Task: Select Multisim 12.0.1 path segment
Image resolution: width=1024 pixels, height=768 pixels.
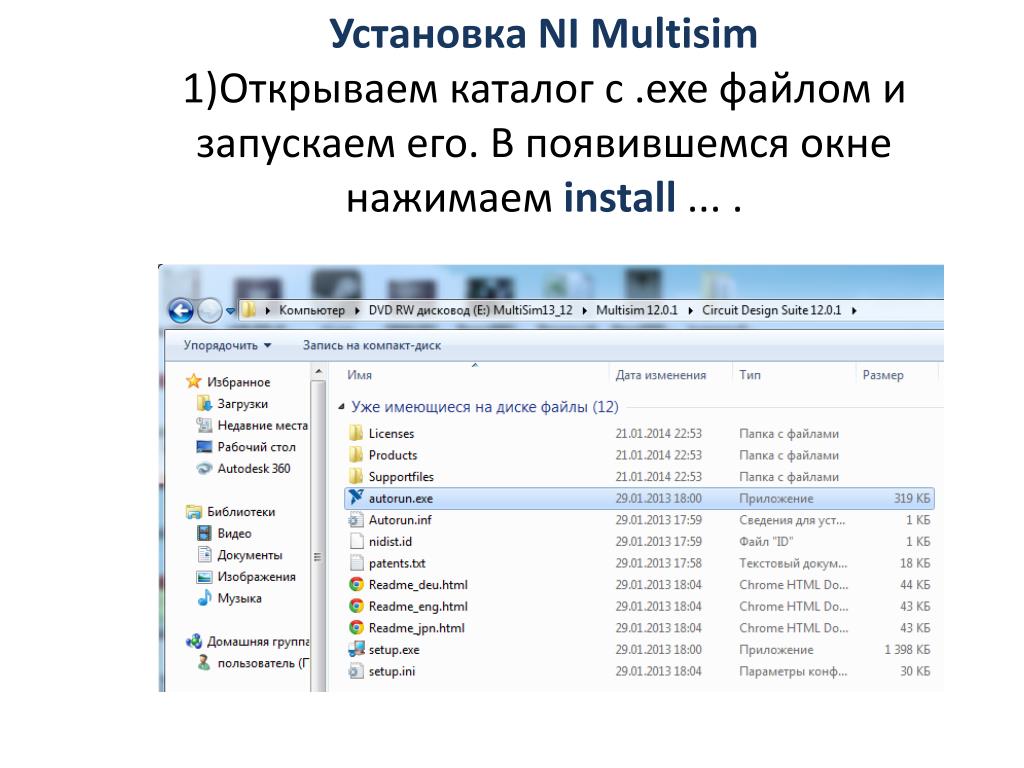Action: (x=637, y=310)
